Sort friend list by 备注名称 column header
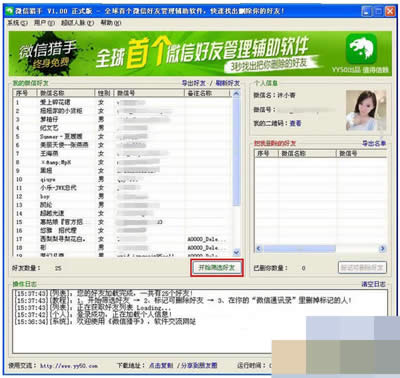Image resolution: width=400 pixels, height=378 pixels. (207, 93)
